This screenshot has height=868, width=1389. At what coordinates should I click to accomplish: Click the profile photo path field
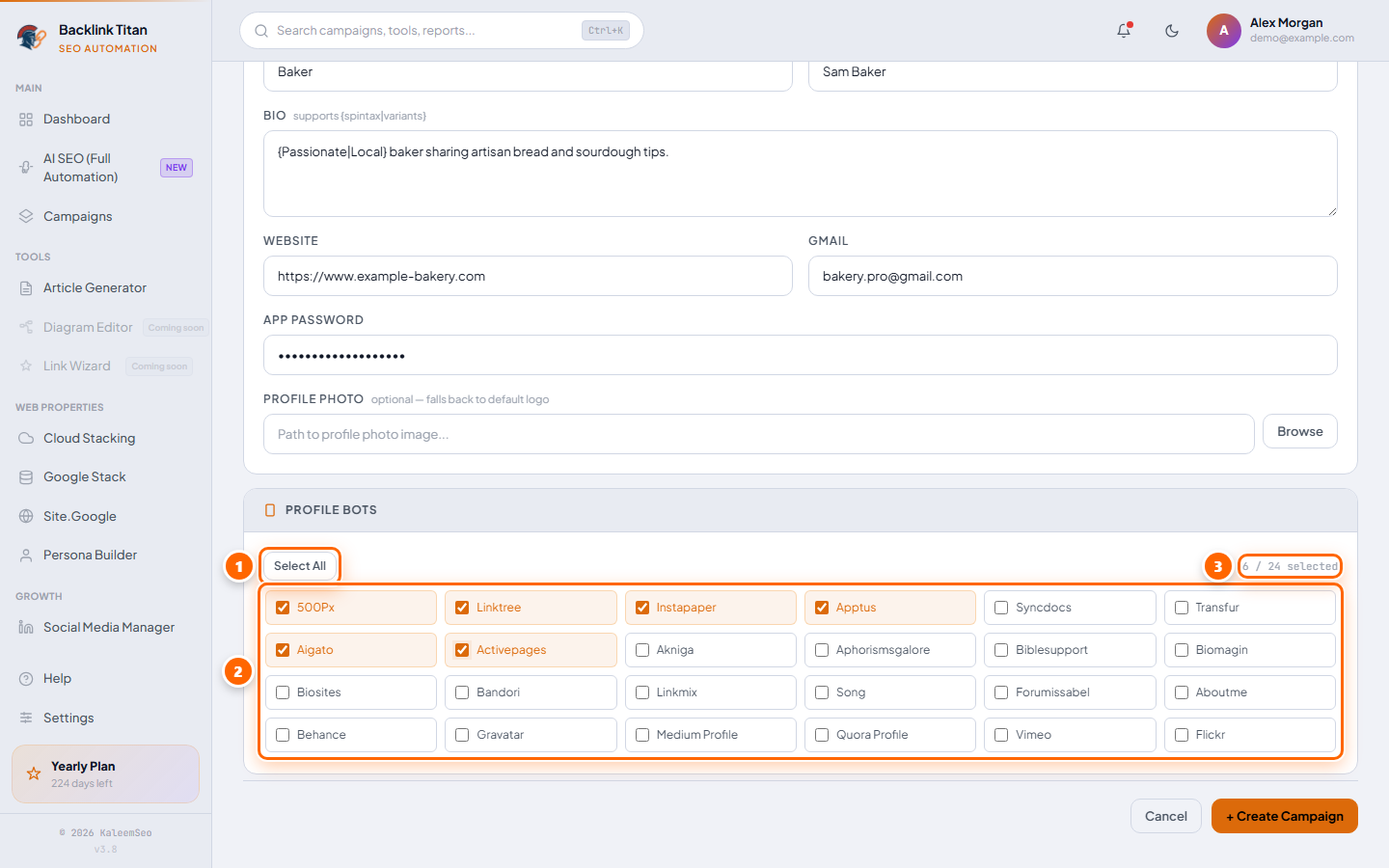(759, 434)
